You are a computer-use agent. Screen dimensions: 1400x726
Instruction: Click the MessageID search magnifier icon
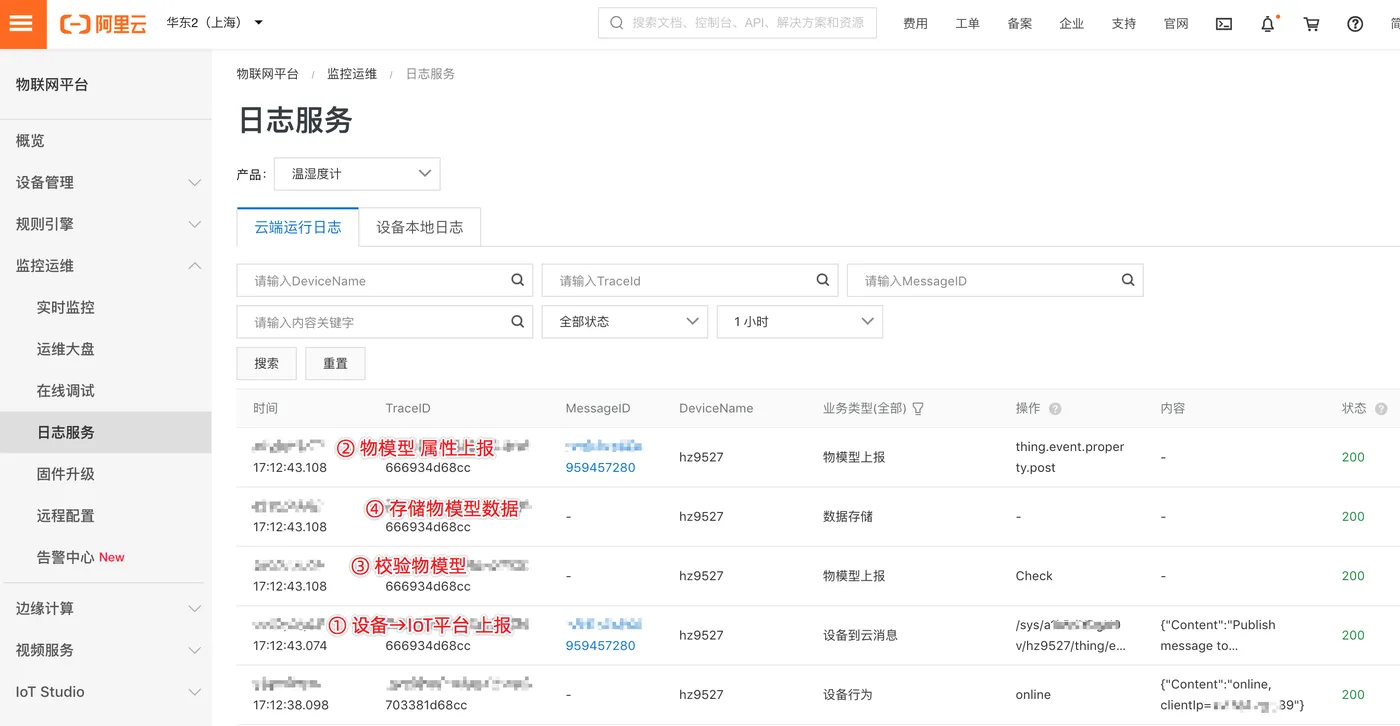coord(1128,280)
